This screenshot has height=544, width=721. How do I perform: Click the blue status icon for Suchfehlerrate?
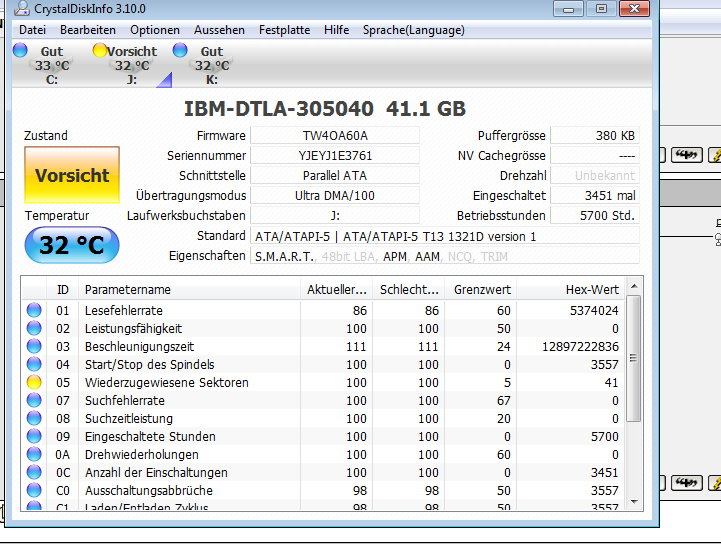pos(34,400)
